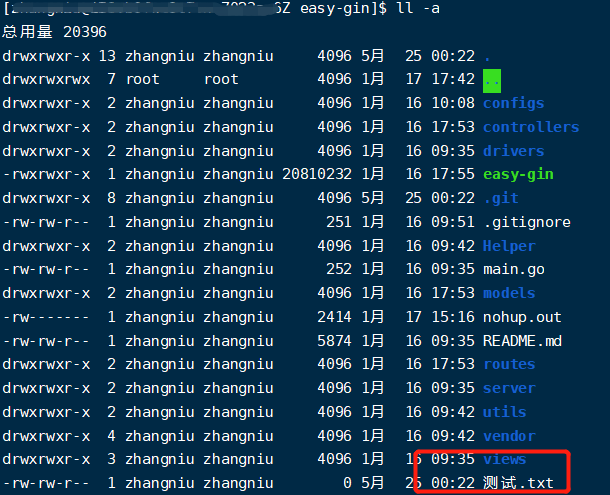Click the green easy-gin executable name
The image size is (610, 495).
point(517,174)
